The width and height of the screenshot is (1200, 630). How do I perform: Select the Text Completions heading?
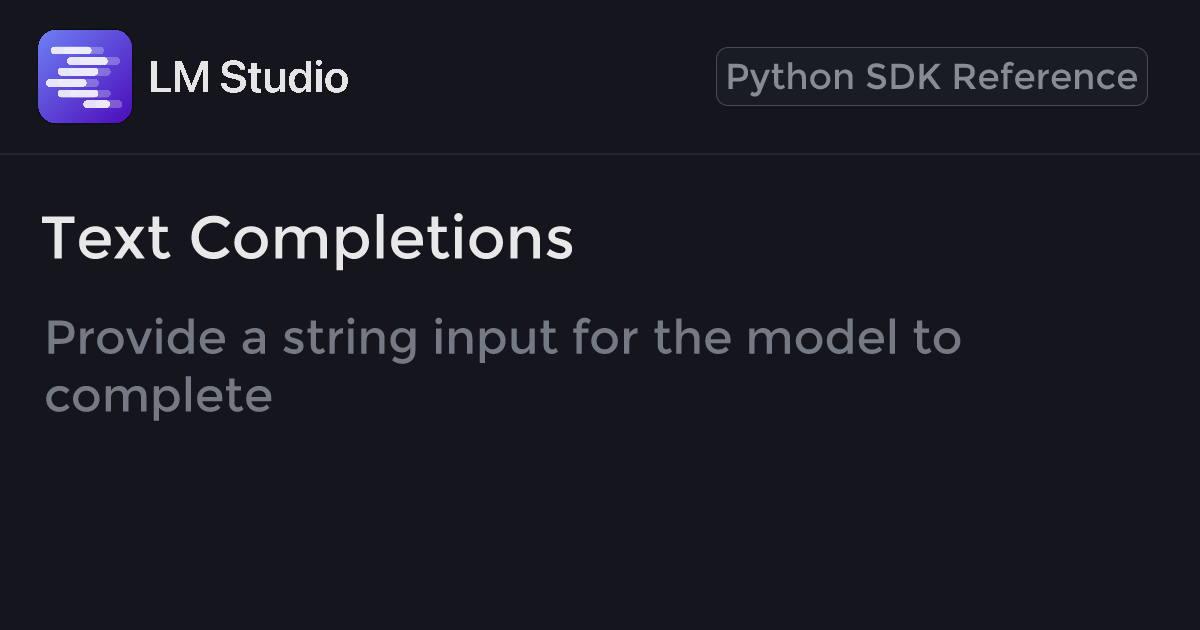(x=308, y=239)
